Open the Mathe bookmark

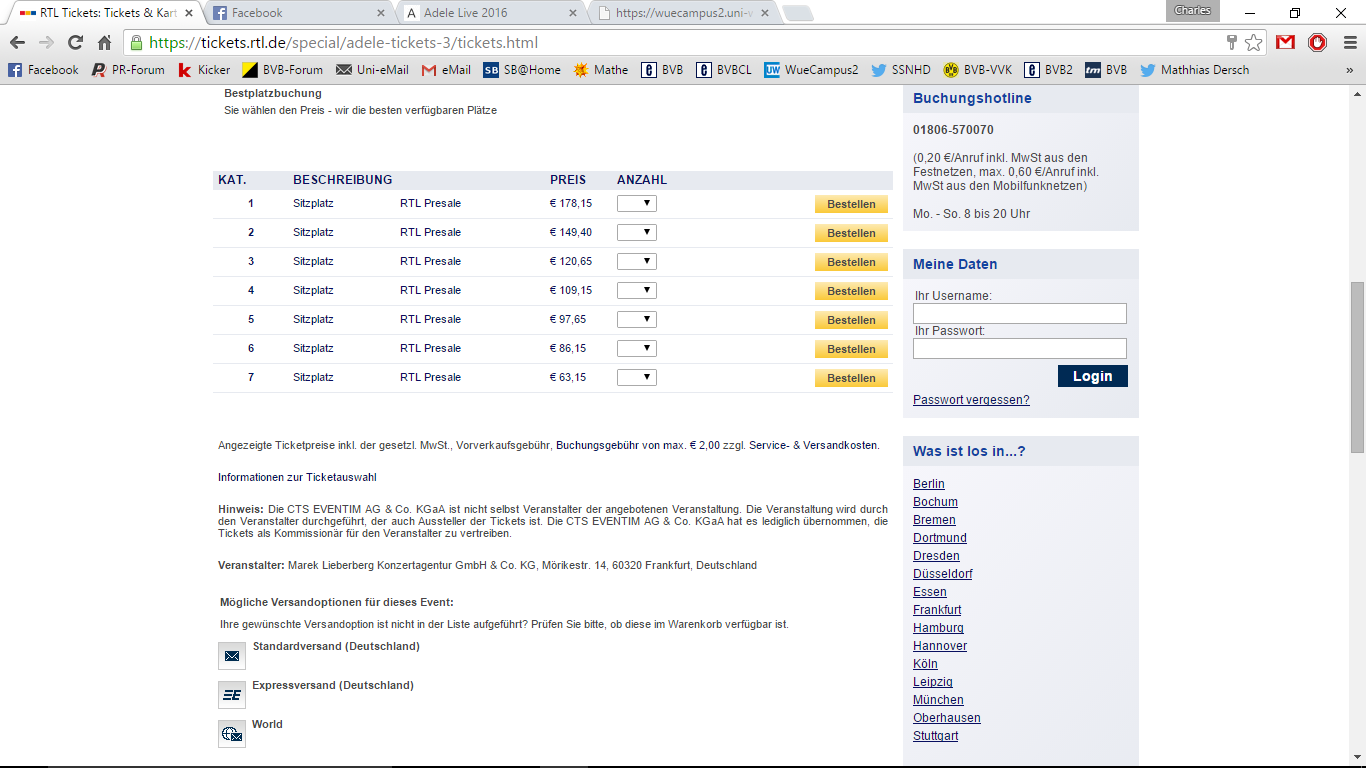(x=601, y=70)
